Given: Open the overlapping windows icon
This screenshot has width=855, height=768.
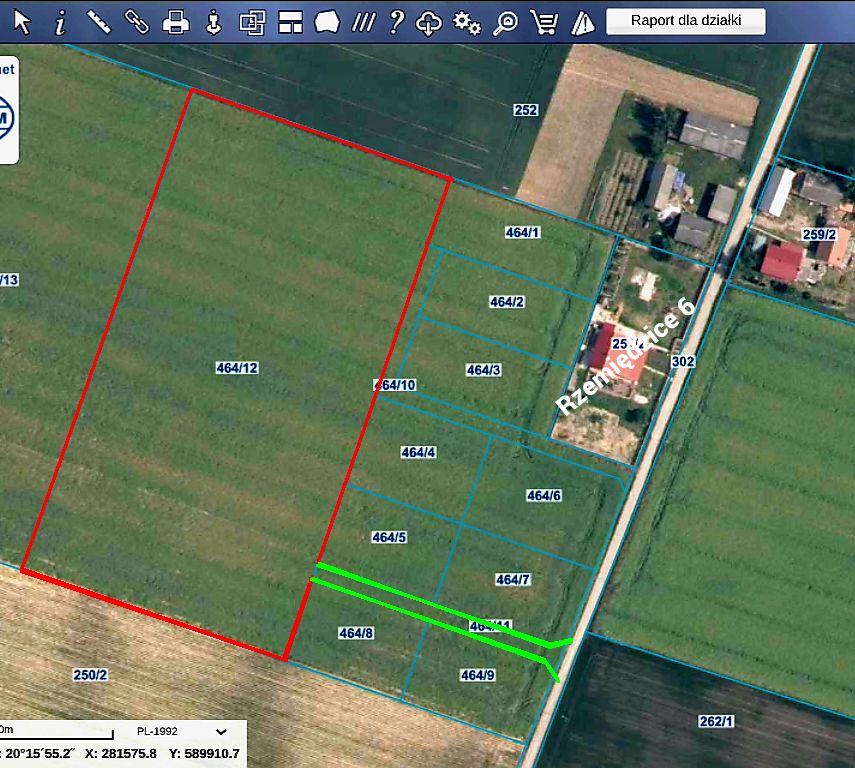Looking at the screenshot, I should [252, 23].
